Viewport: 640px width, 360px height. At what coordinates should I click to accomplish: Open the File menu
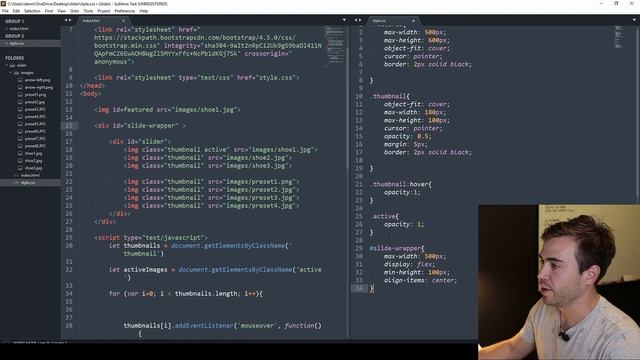pyautogui.click(x=5, y=11)
